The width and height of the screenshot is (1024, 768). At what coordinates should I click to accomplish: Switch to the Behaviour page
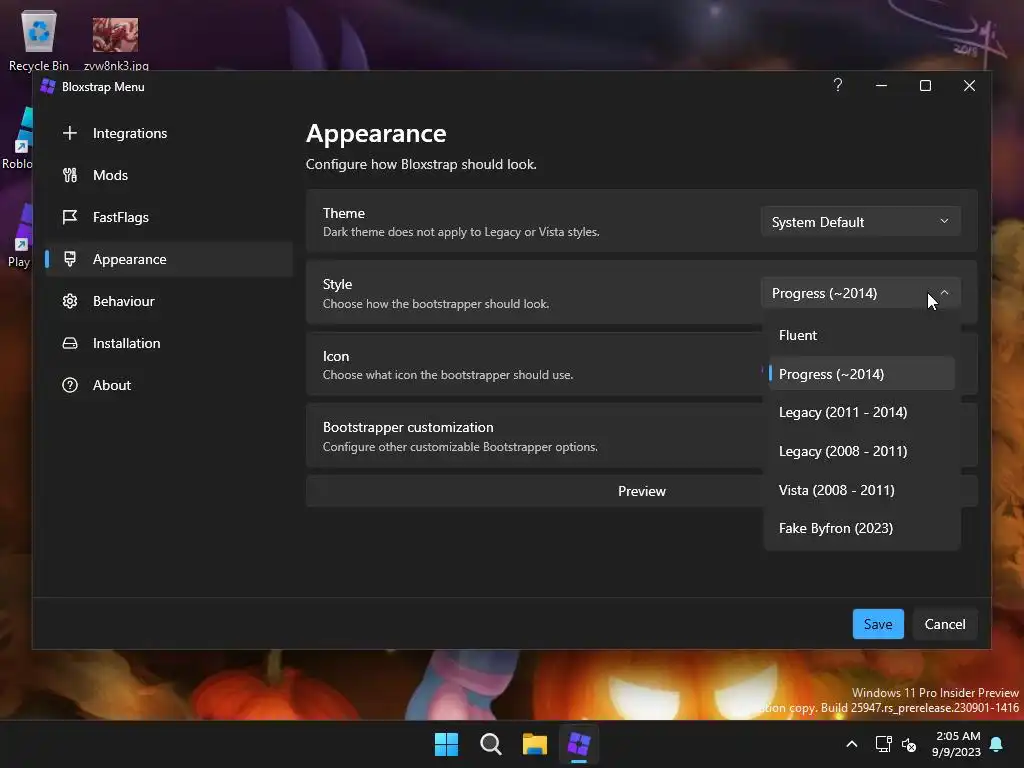[168, 301]
